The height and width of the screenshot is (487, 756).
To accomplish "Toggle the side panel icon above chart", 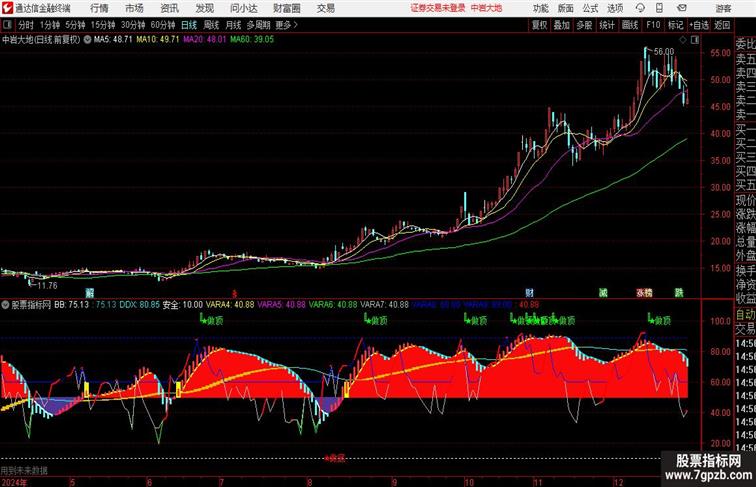I will coord(695,40).
